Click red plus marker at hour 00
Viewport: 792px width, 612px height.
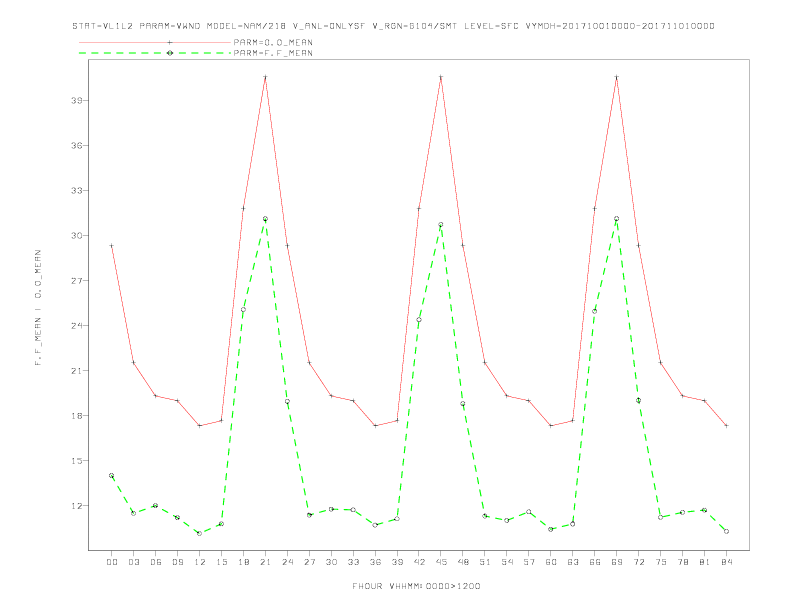[x=112, y=246]
